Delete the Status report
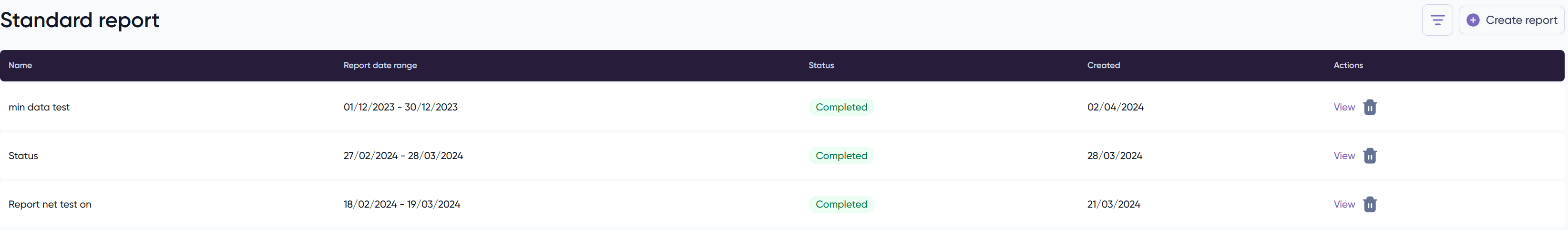Image resolution: width=1568 pixels, height=230 pixels. point(1370,156)
